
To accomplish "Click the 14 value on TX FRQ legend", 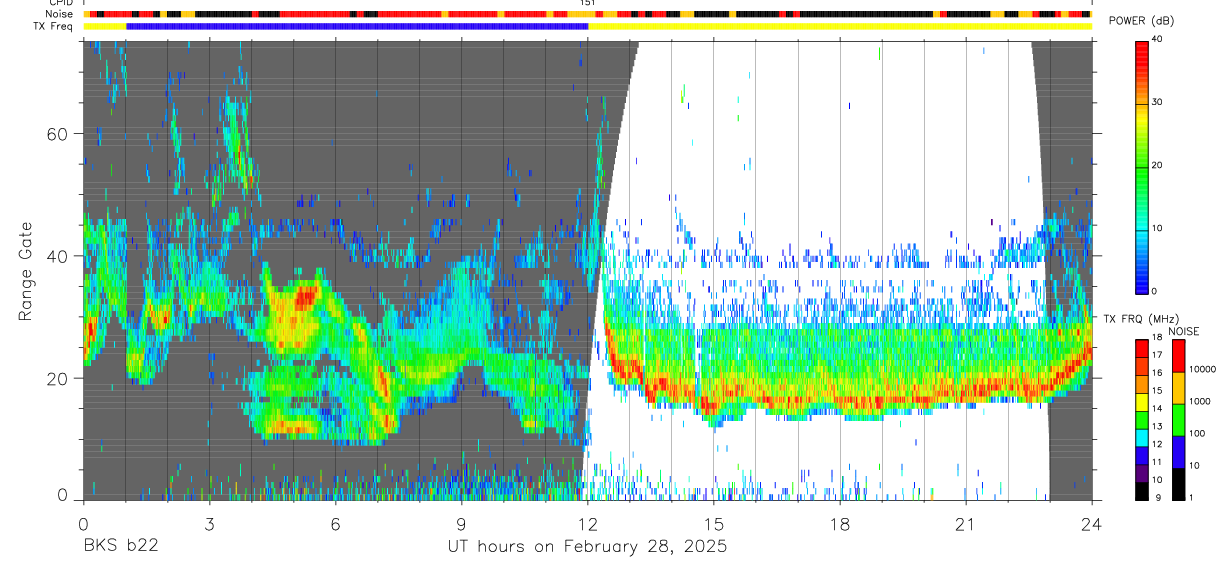I will [1157, 409].
